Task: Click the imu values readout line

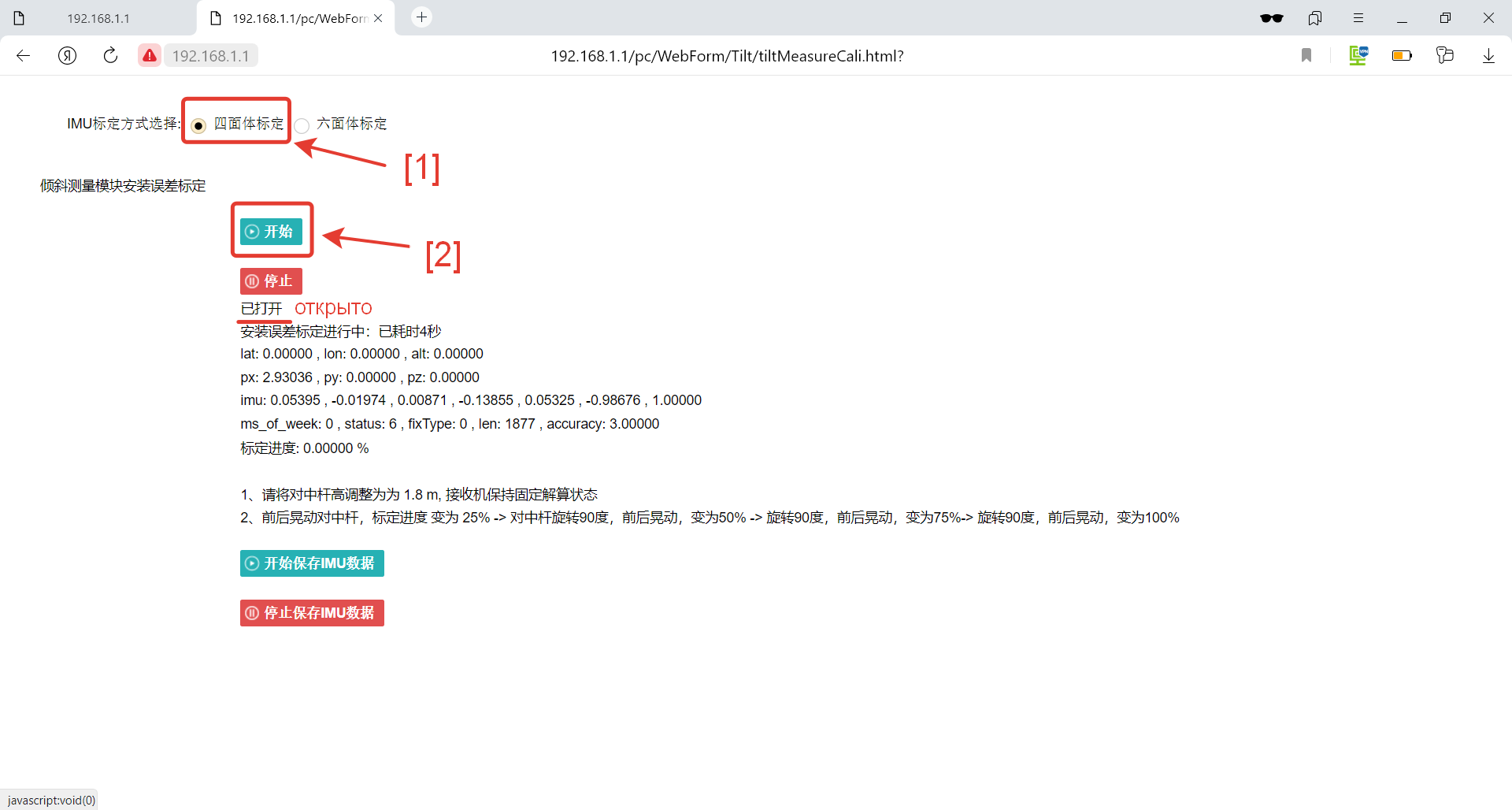Action: (471, 400)
